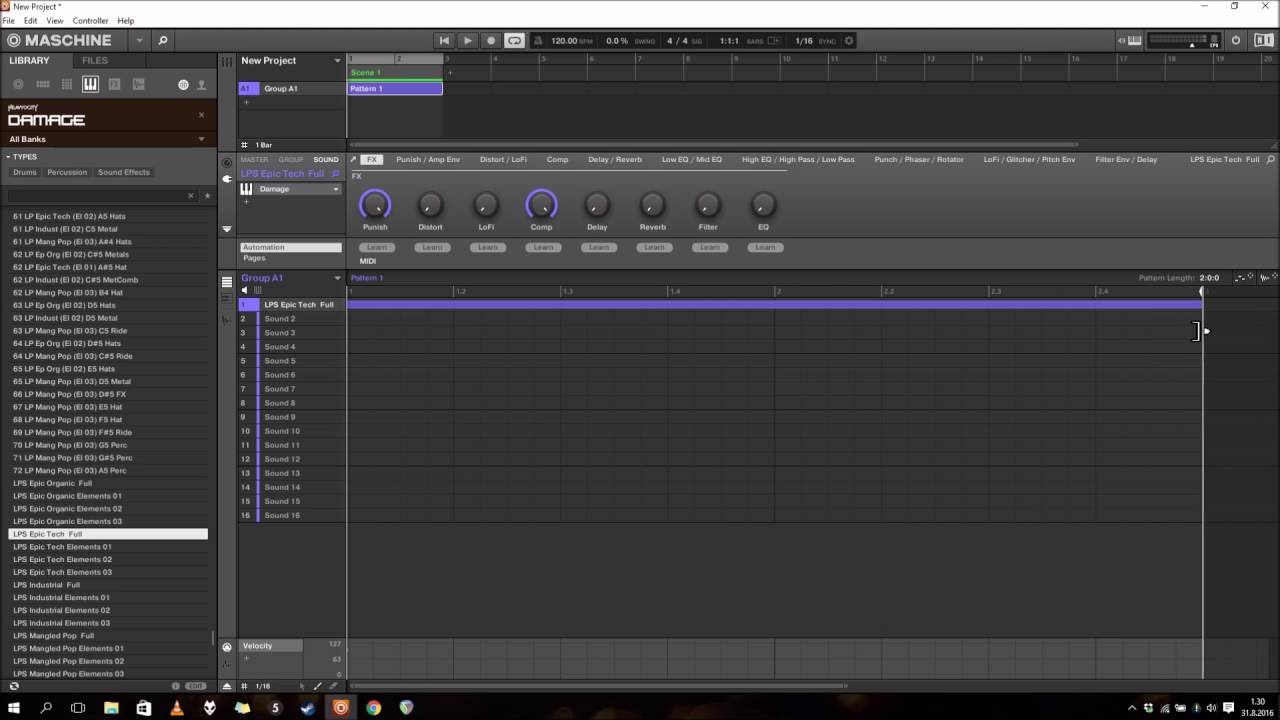
Task: Open the Maschine search magnifier in header
Action: [163, 41]
